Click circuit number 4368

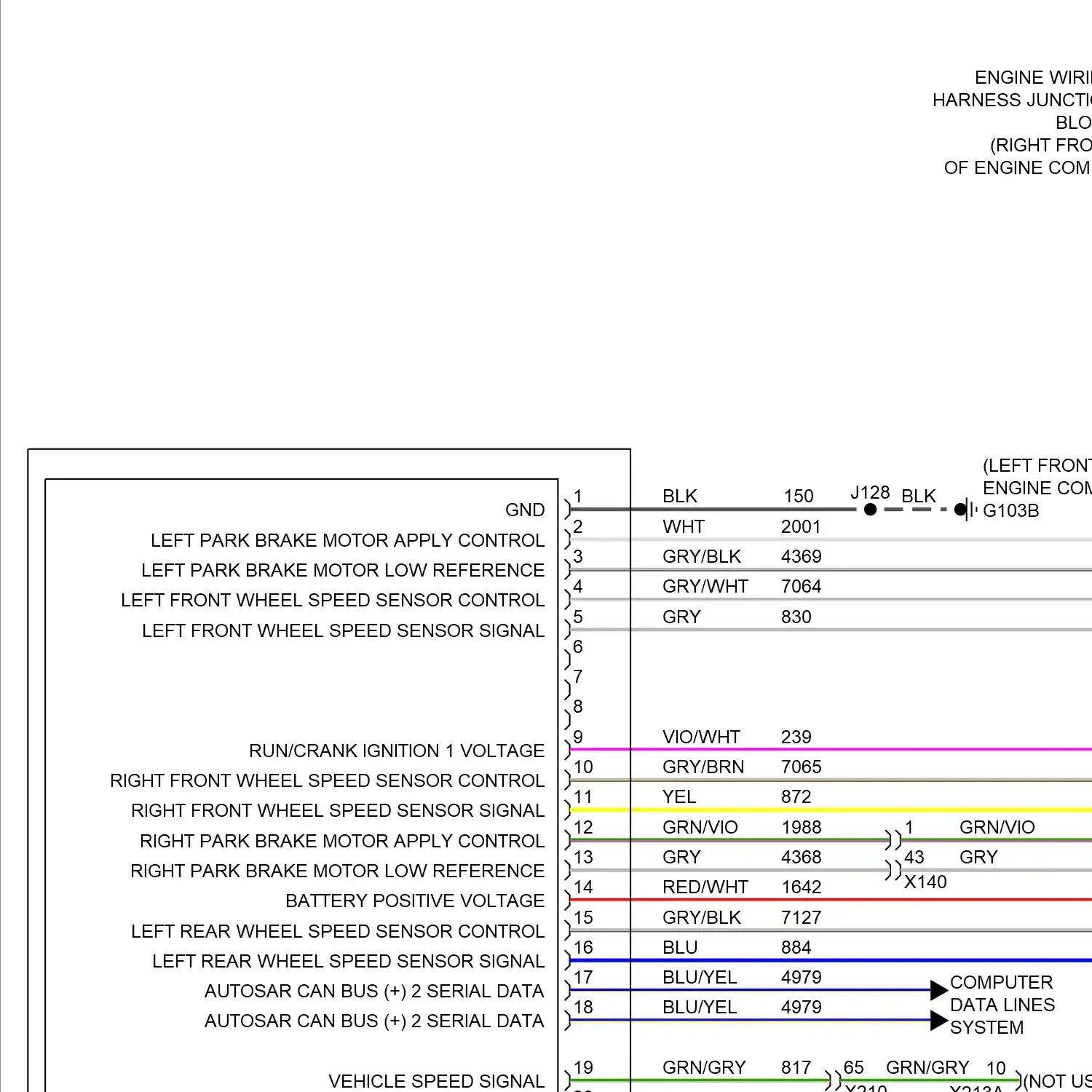click(801, 857)
